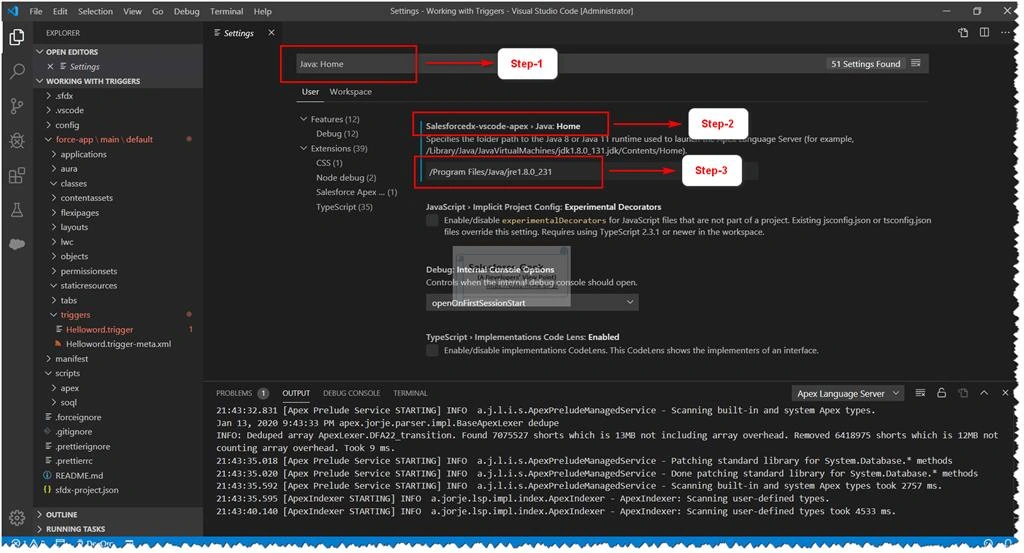Select the Output panel tab

(x=296, y=393)
